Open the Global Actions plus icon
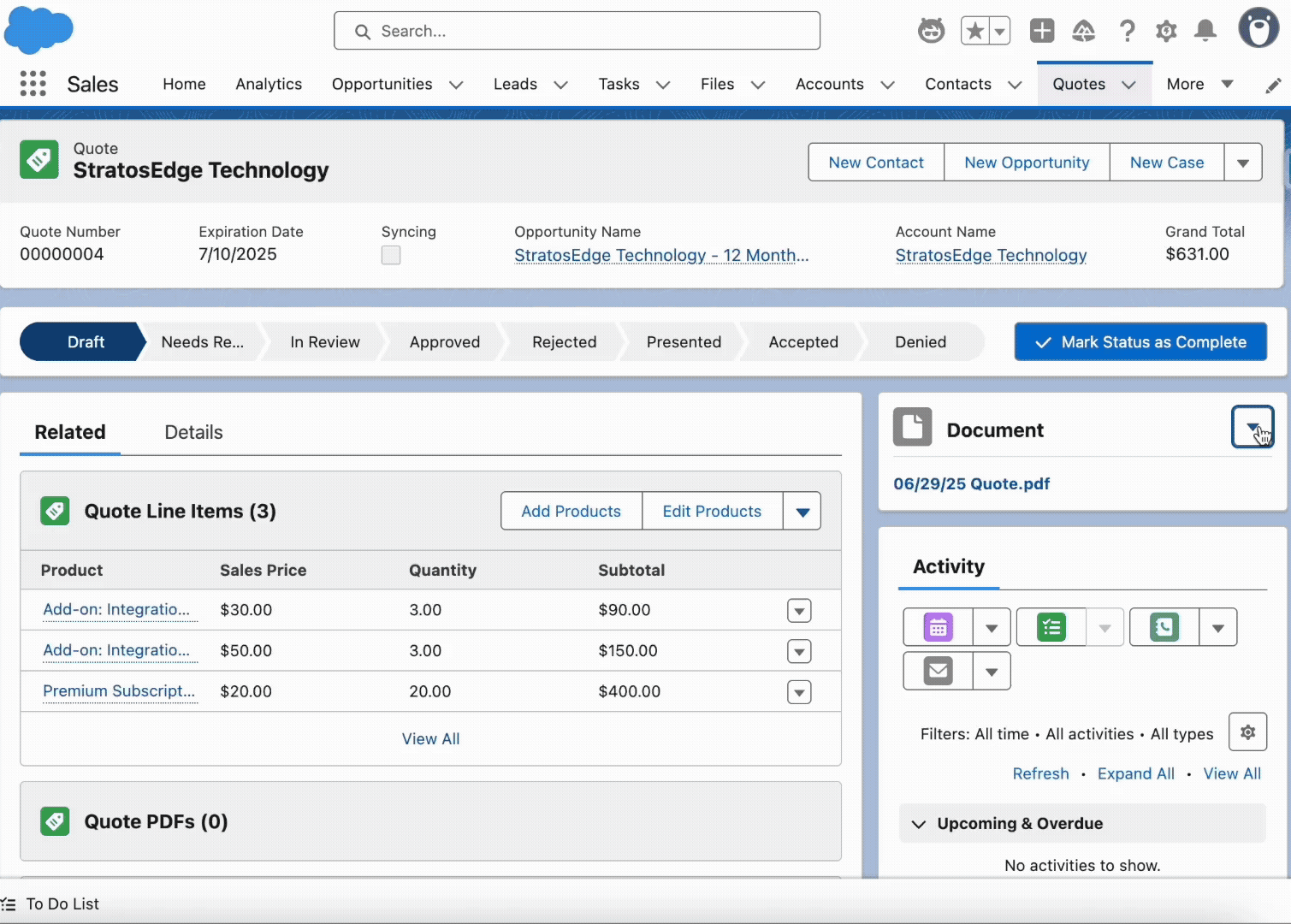The height and width of the screenshot is (924, 1291). click(x=1042, y=32)
